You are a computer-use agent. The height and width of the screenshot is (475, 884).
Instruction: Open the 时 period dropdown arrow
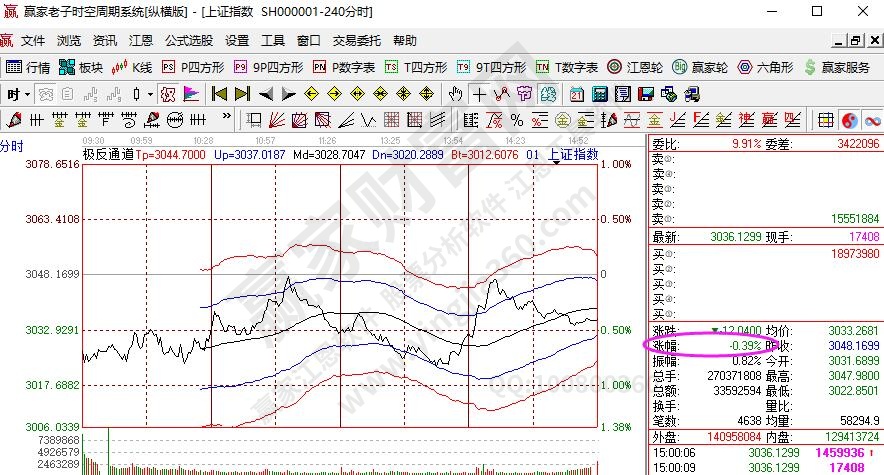click(x=29, y=94)
